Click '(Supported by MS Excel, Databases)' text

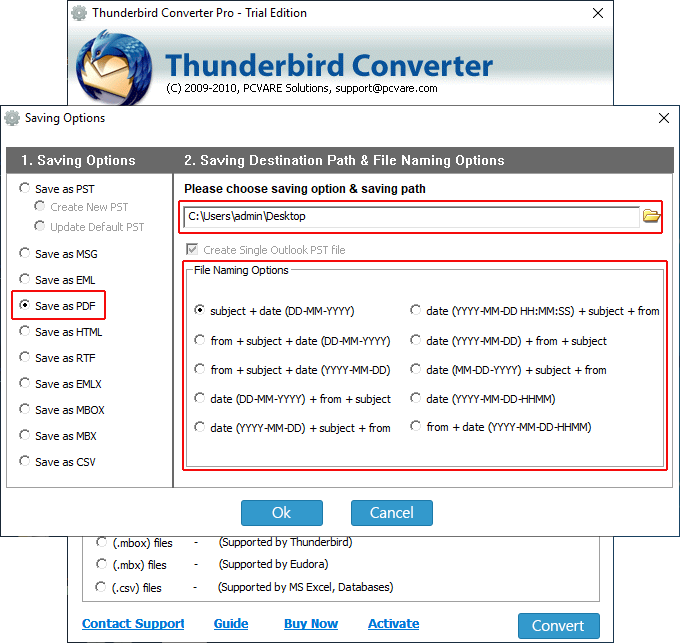pos(306,588)
